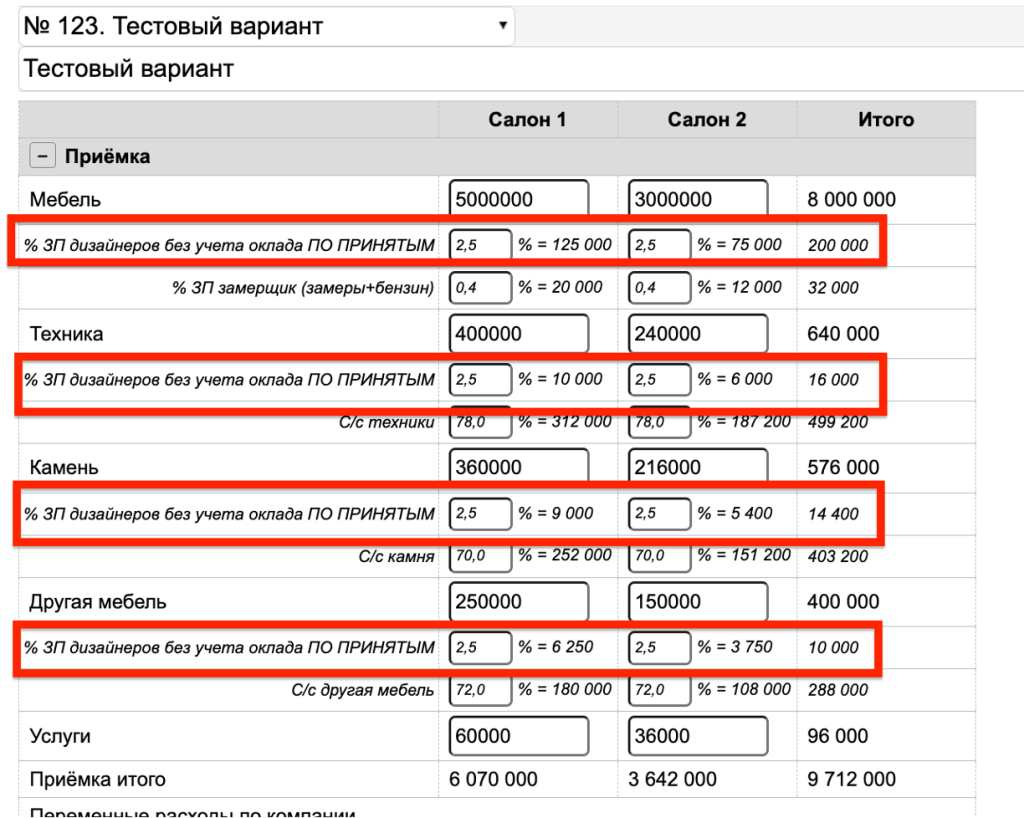The width and height of the screenshot is (1024, 818).
Task: Edit Другая мебель amount for Салон 2
Action: pos(698,602)
